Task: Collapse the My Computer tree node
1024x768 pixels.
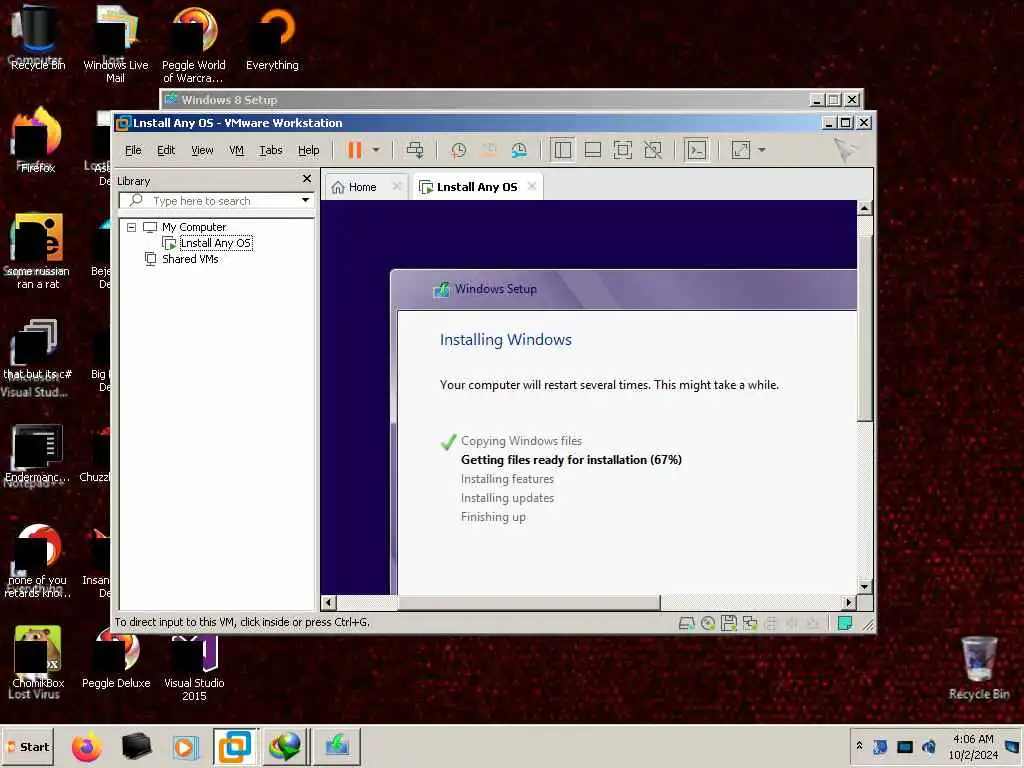Action: [x=131, y=227]
